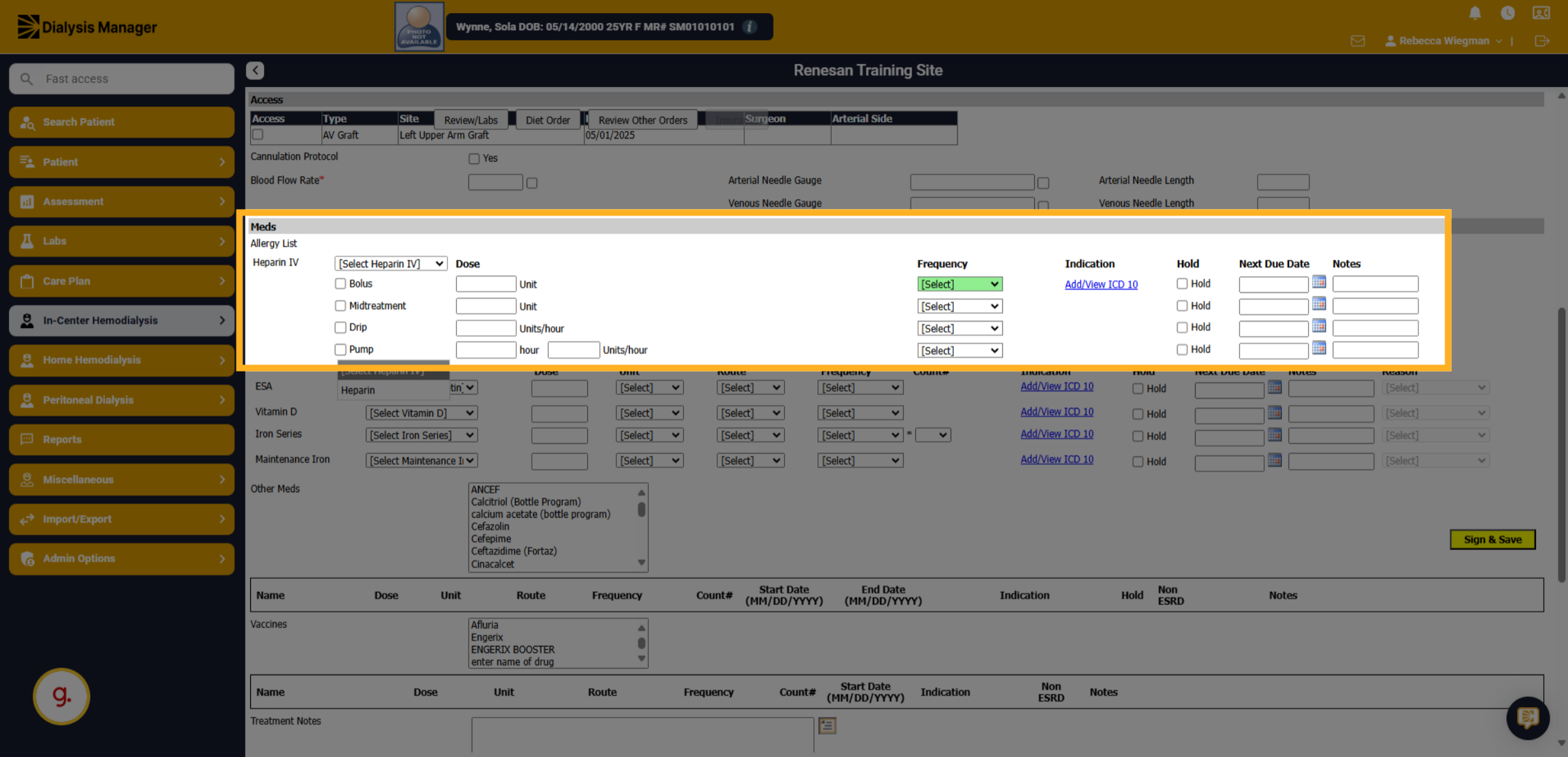Click the Fast access search field
This screenshot has height=757, width=1568.
click(x=122, y=79)
